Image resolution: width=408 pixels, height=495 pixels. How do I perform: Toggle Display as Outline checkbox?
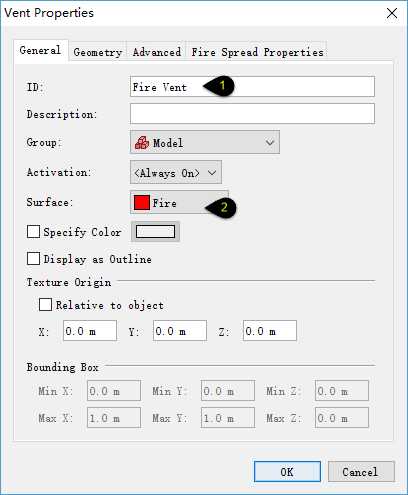tap(33, 258)
